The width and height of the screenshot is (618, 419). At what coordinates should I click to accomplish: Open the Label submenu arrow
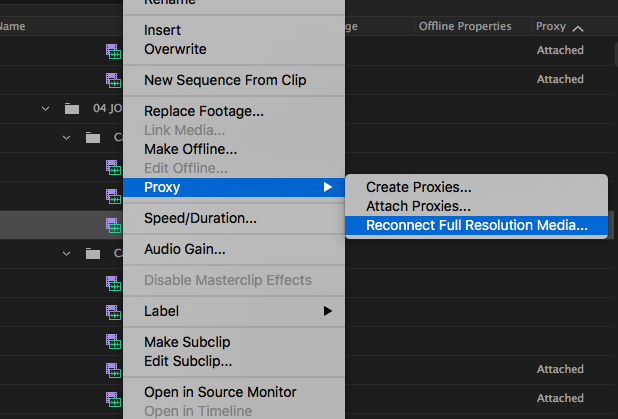328,311
